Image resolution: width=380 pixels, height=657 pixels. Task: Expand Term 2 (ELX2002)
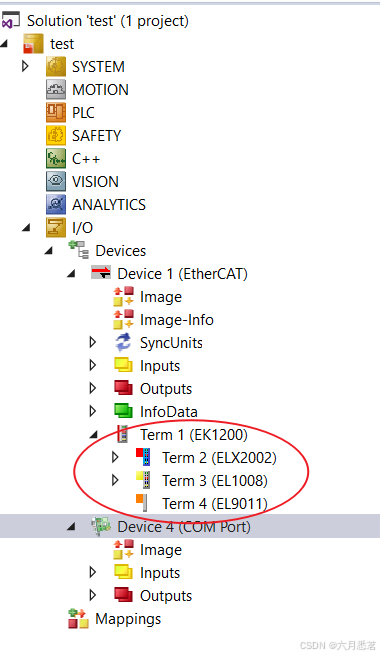116,457
